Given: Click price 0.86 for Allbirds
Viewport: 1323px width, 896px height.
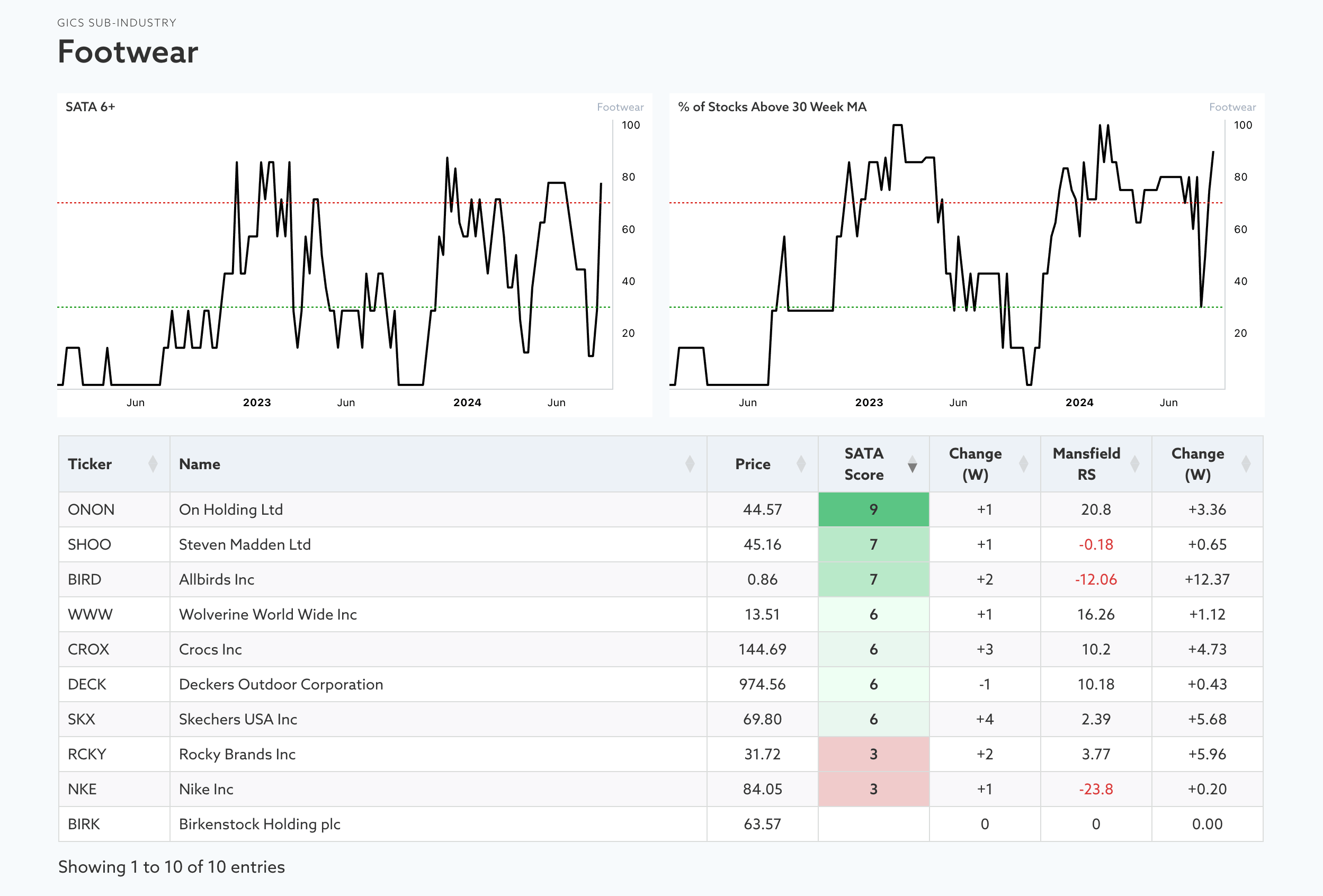Looking at the screenshot, I should [x=762, y=579].
